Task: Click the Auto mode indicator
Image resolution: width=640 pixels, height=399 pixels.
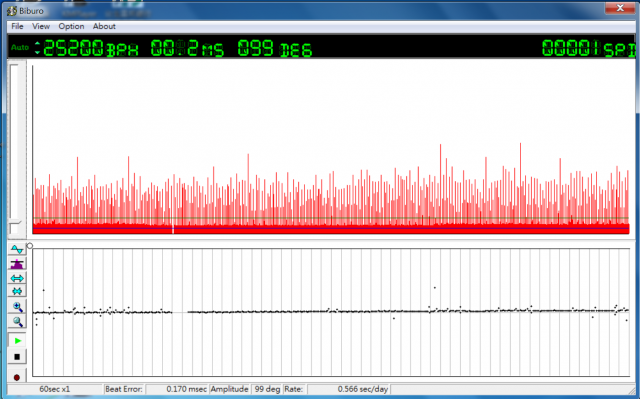Action: pos(20,47)
